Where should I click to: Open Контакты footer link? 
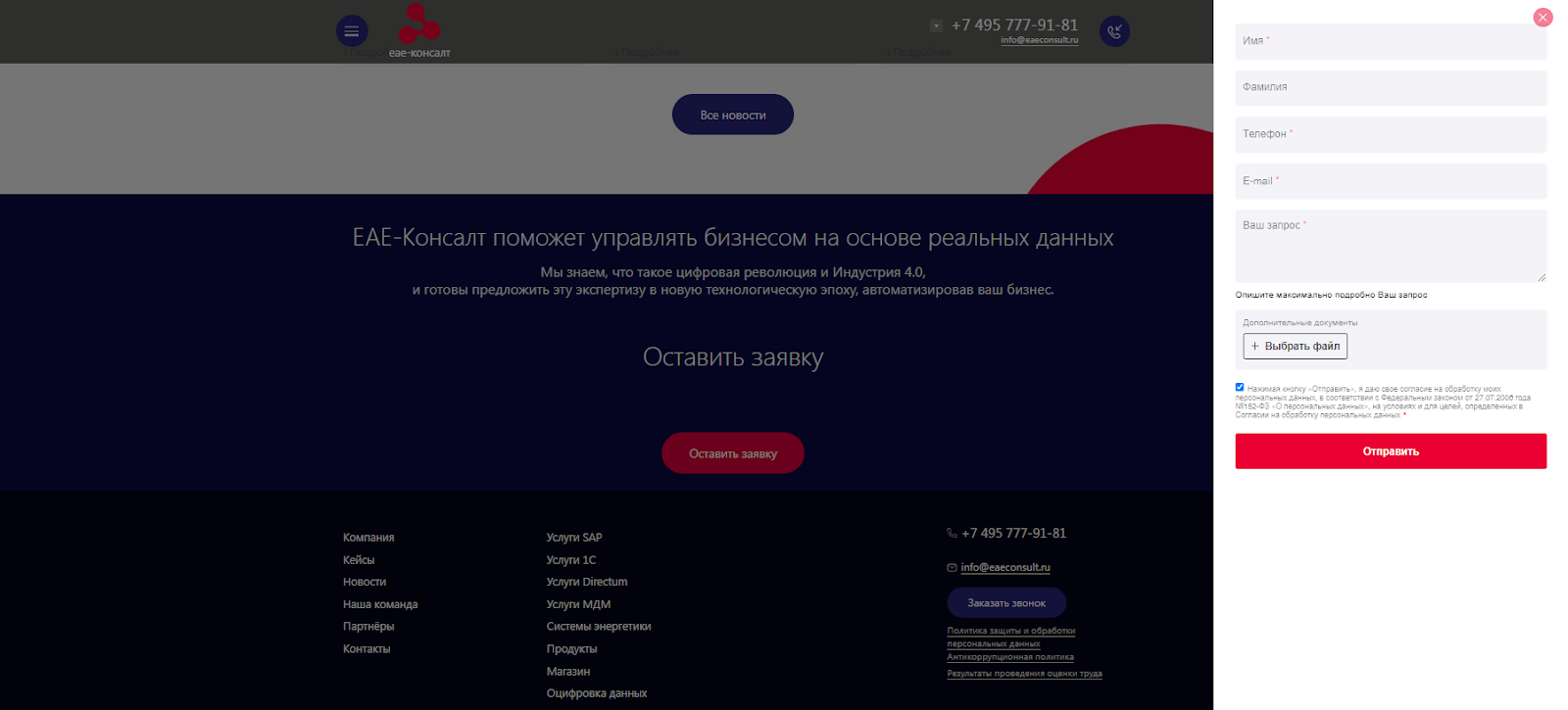pyautogui.click(x=367, y=649)
